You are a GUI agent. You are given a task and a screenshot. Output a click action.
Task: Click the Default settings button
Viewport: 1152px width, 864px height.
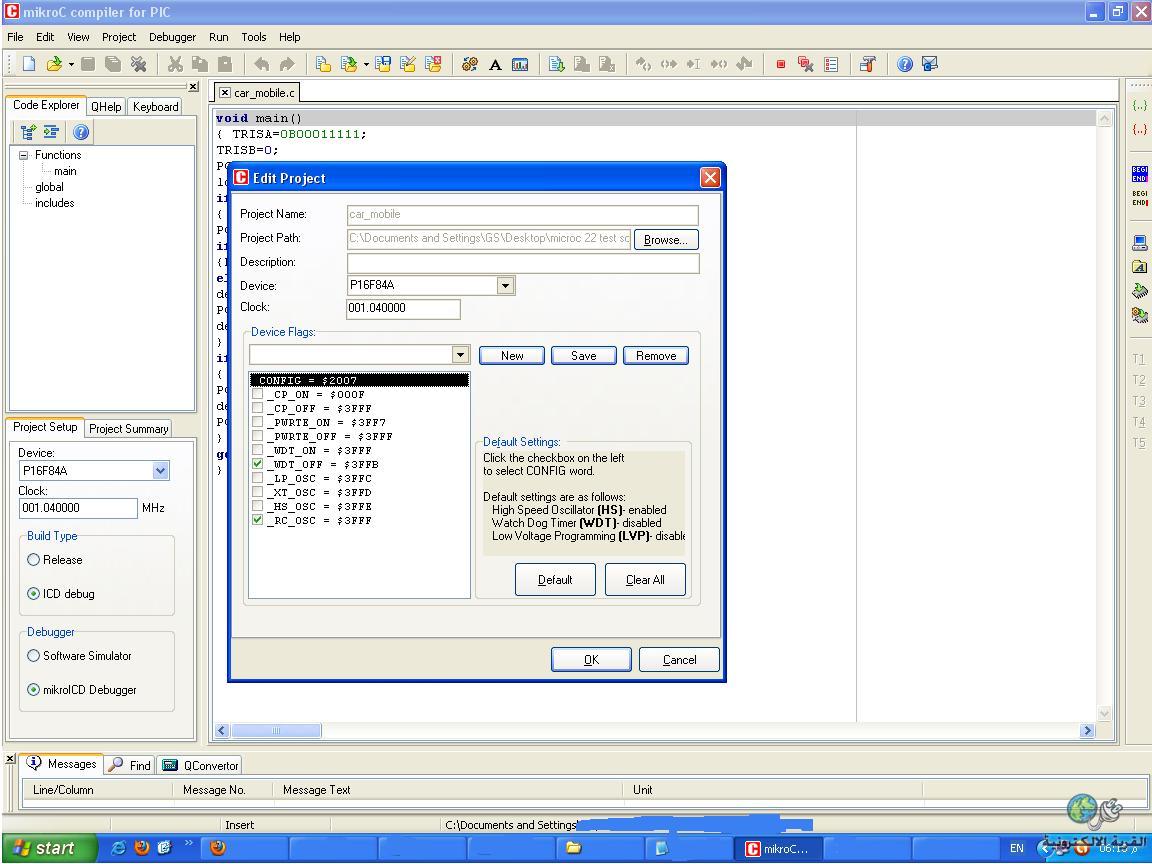click(x=555, y=580)
